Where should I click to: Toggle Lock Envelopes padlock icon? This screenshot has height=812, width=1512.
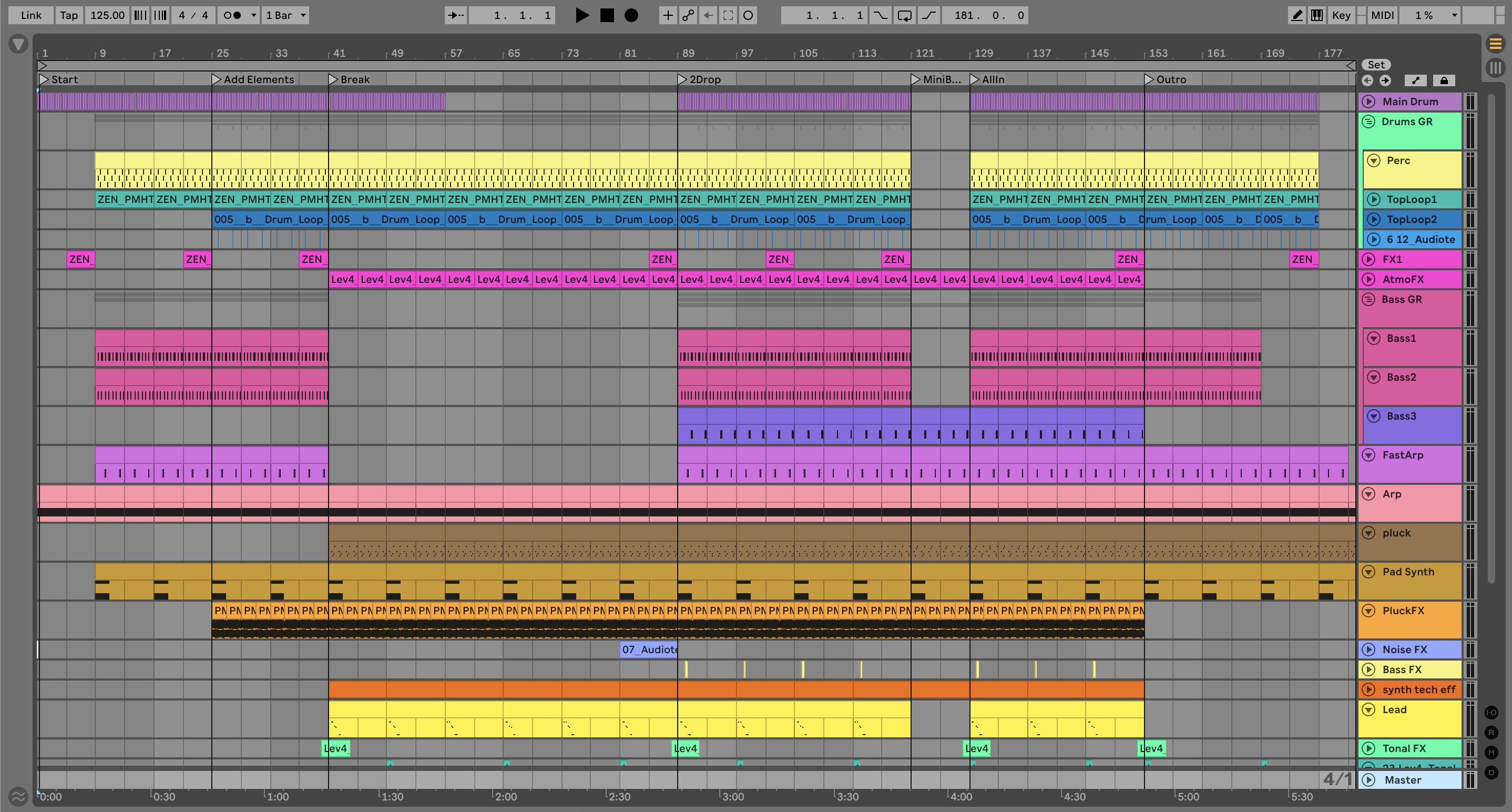[1444, 80]
